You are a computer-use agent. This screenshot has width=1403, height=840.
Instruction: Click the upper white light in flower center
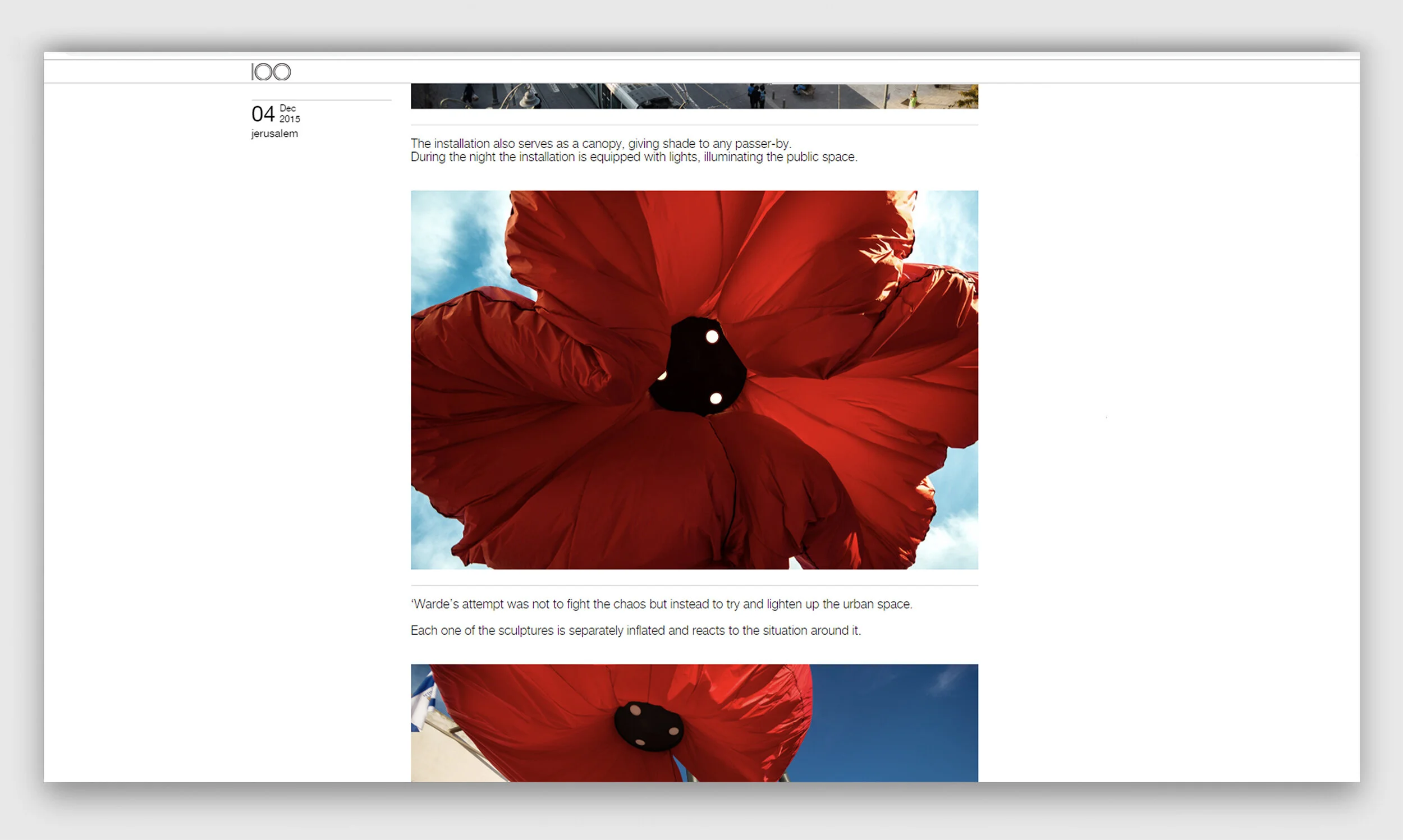click(712, 337)
